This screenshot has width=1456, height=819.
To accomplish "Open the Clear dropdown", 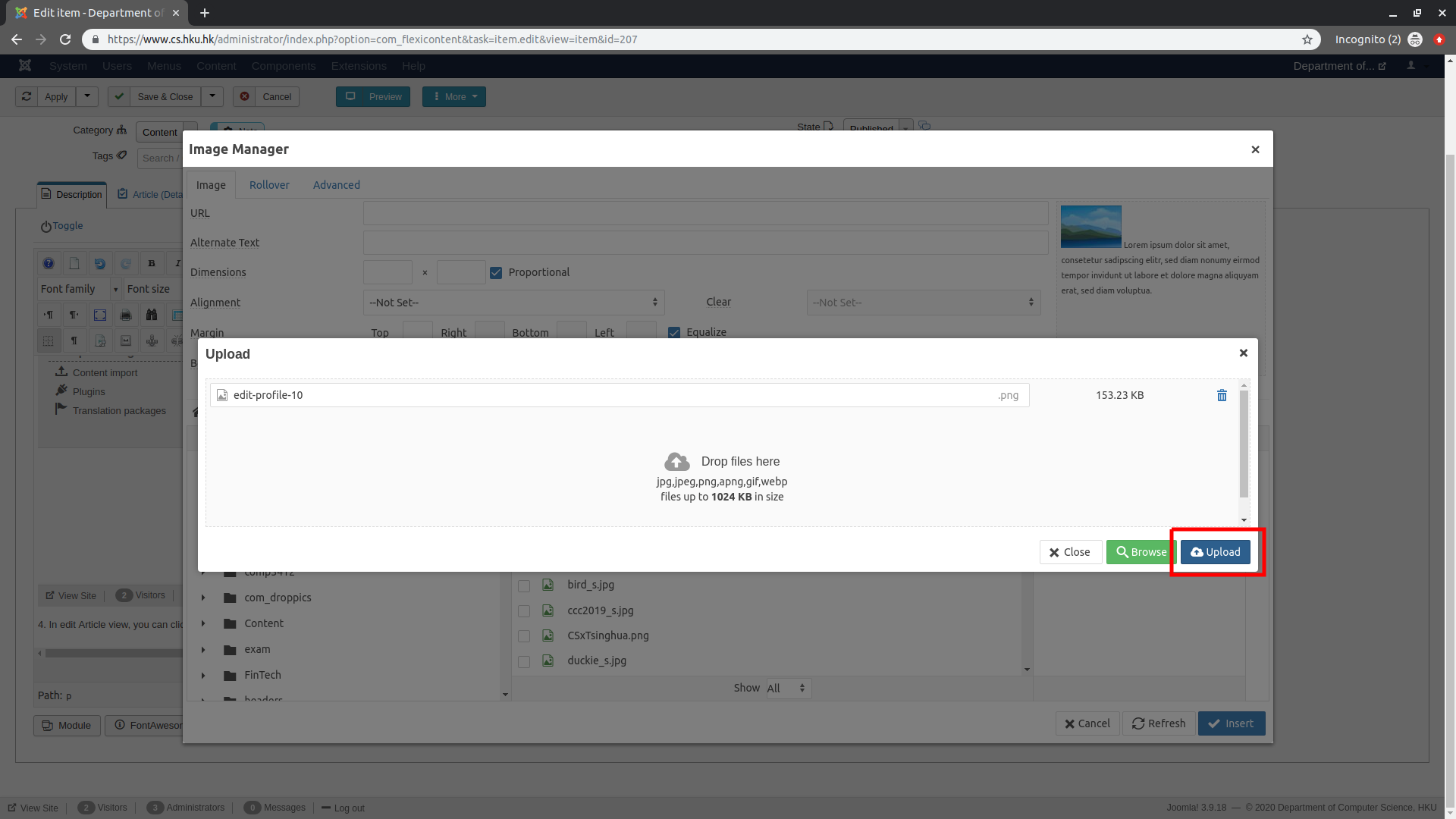I will click(923, 303).
